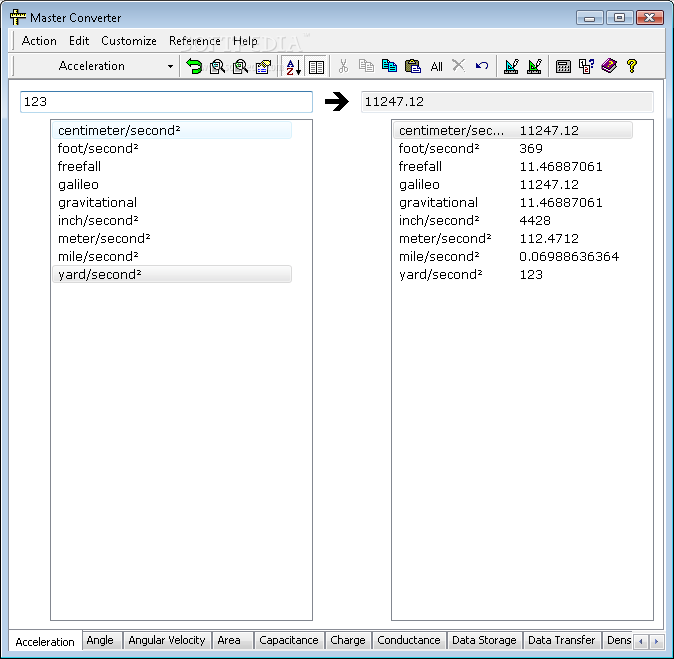674x659 pixels.
Task: Open the Edit menu
Action: click(79, 41)
